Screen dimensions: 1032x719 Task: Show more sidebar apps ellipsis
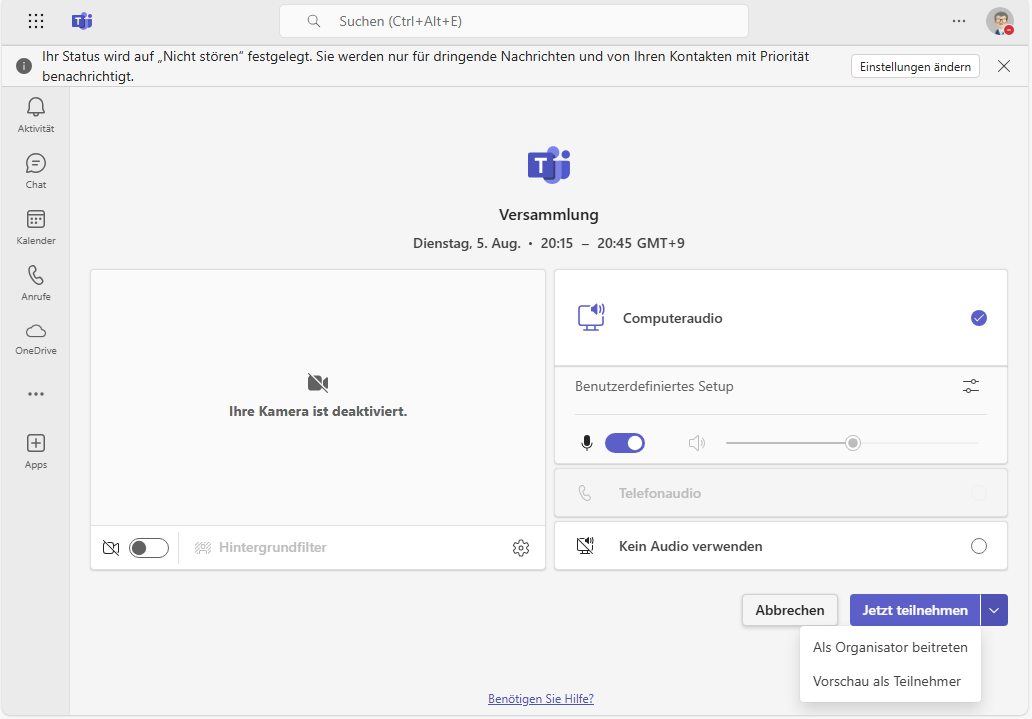[x=36, y=394]
